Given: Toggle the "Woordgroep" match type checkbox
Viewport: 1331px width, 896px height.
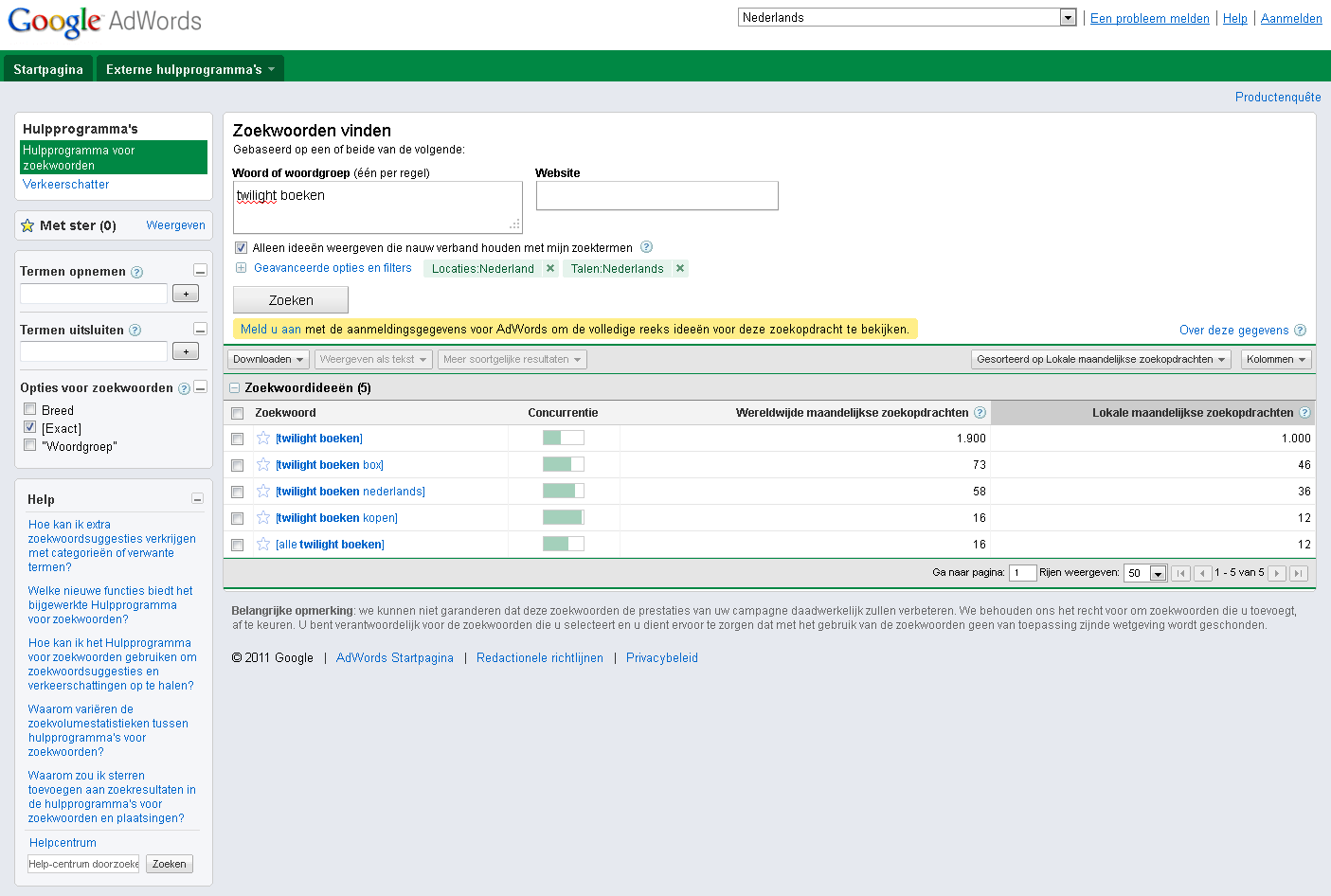Looking at the screenshot, I should 29,445.
